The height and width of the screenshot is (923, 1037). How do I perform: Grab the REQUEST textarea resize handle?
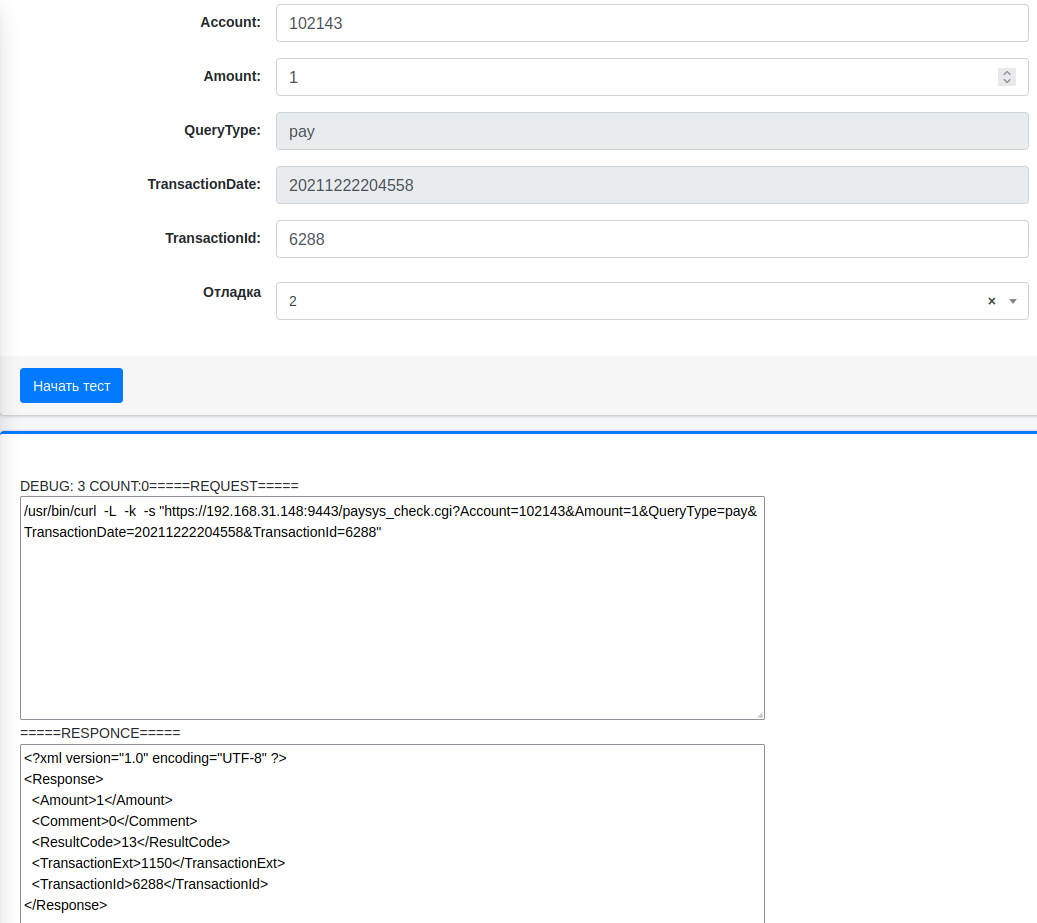(x=759, y=714)
